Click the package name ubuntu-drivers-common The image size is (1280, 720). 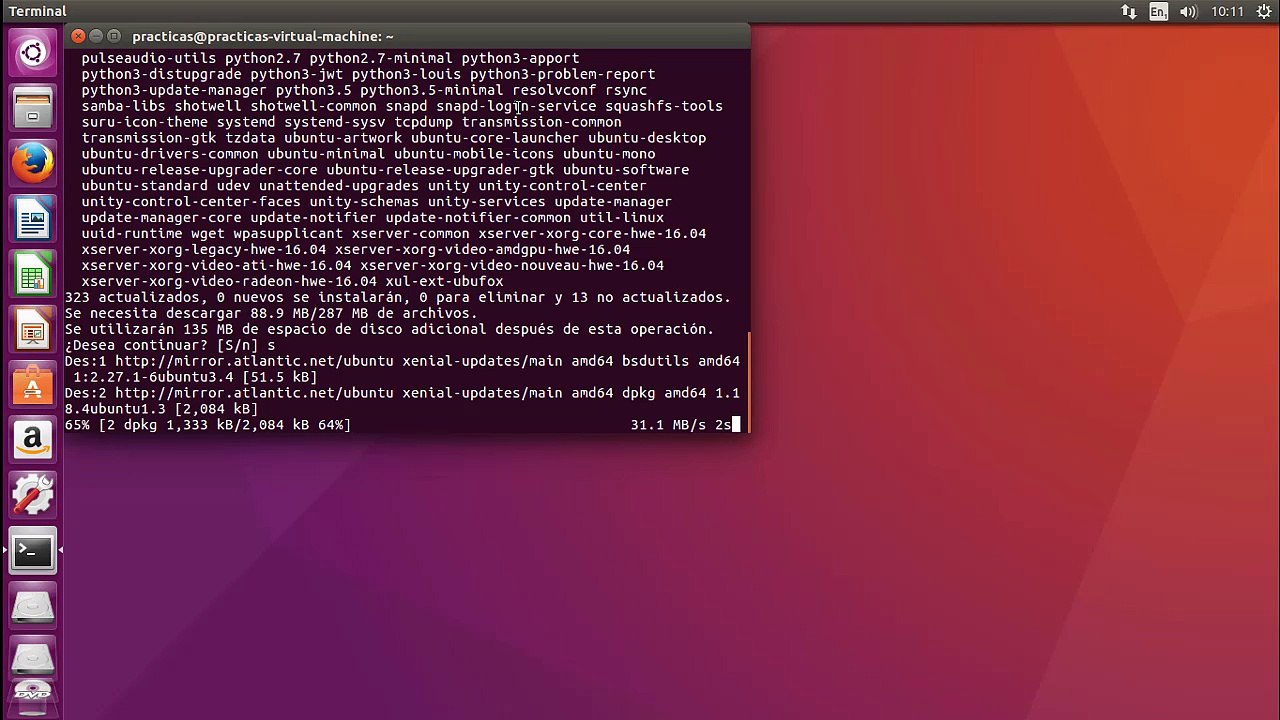pyautogui.click(x=170, y=154)
